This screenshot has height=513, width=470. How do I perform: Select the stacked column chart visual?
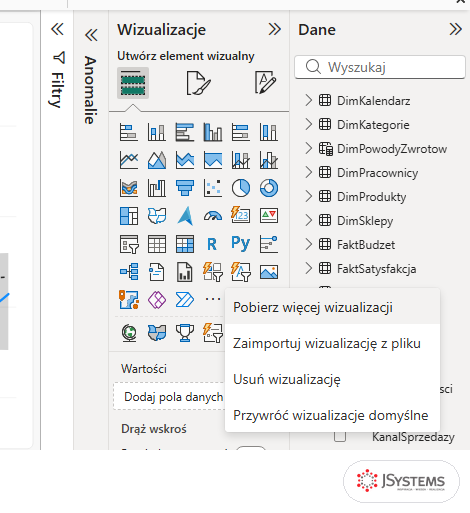157,132
